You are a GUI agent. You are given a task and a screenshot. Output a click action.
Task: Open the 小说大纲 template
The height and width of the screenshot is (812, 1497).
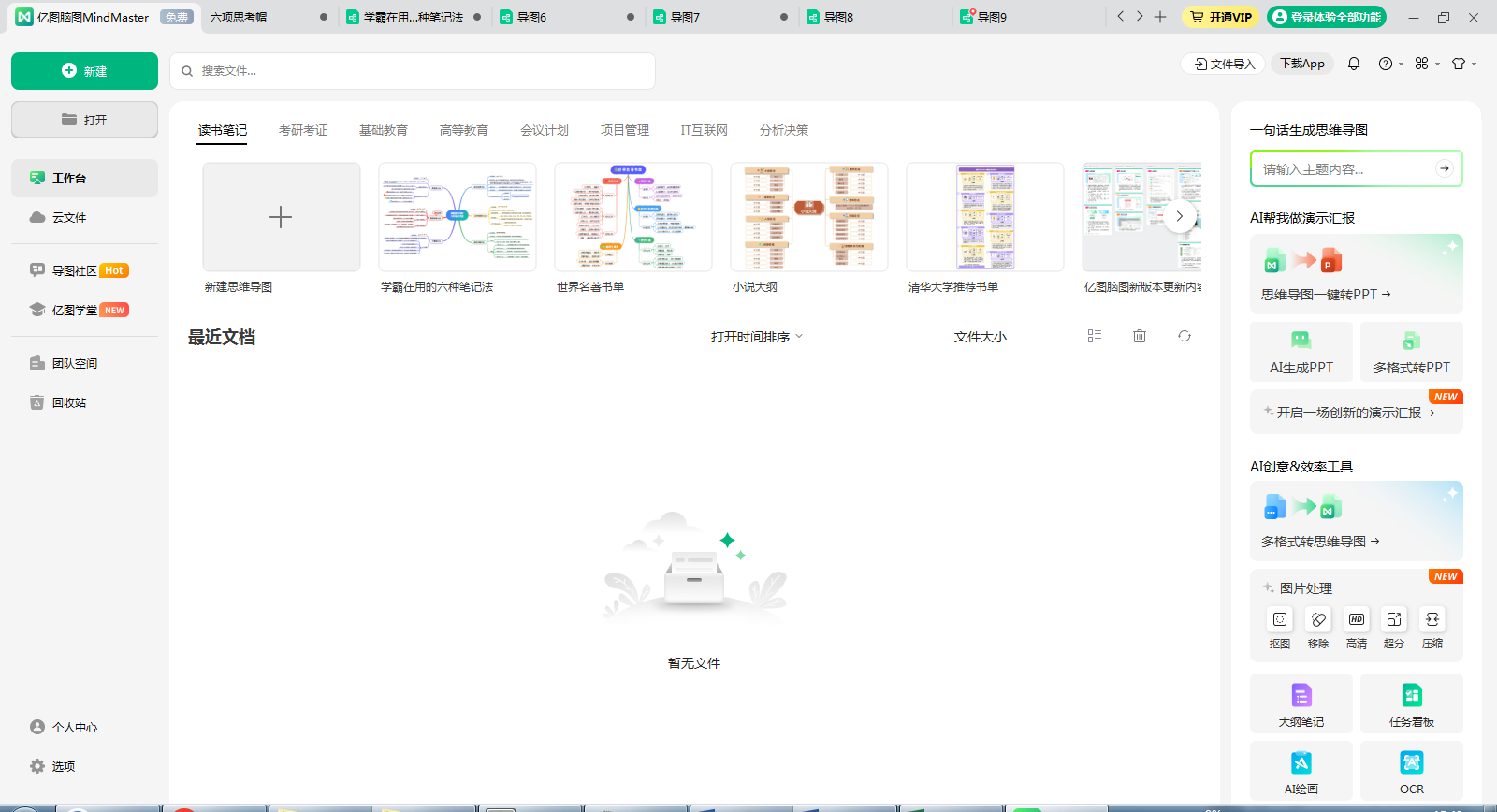click(809, 217)
